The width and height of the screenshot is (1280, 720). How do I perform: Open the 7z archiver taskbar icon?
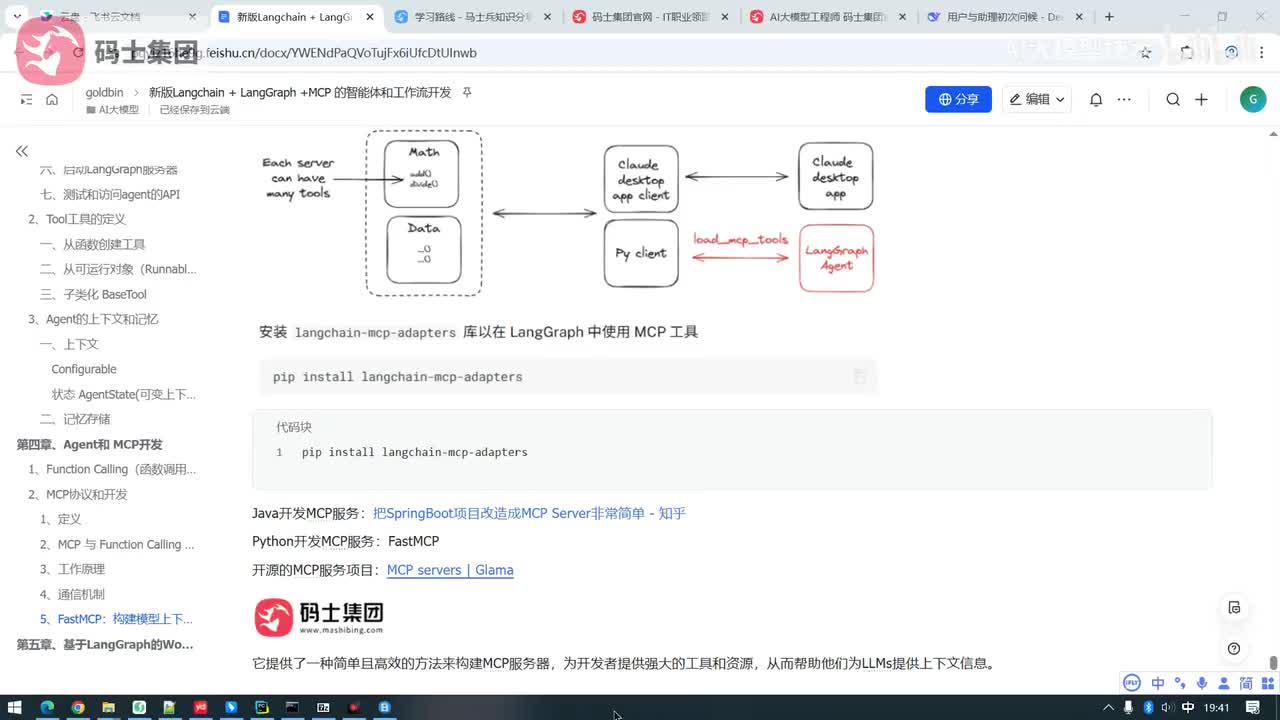tap(323, 708)
